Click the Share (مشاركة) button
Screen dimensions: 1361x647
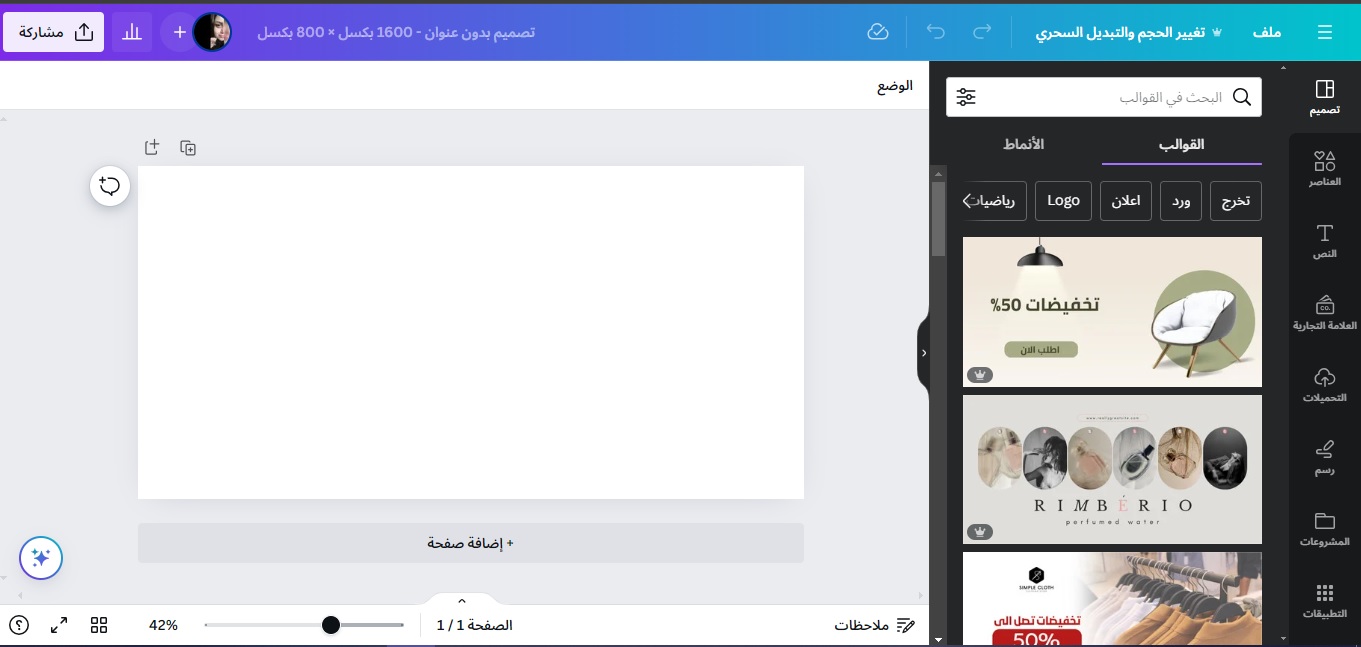[x=54, y=32]
